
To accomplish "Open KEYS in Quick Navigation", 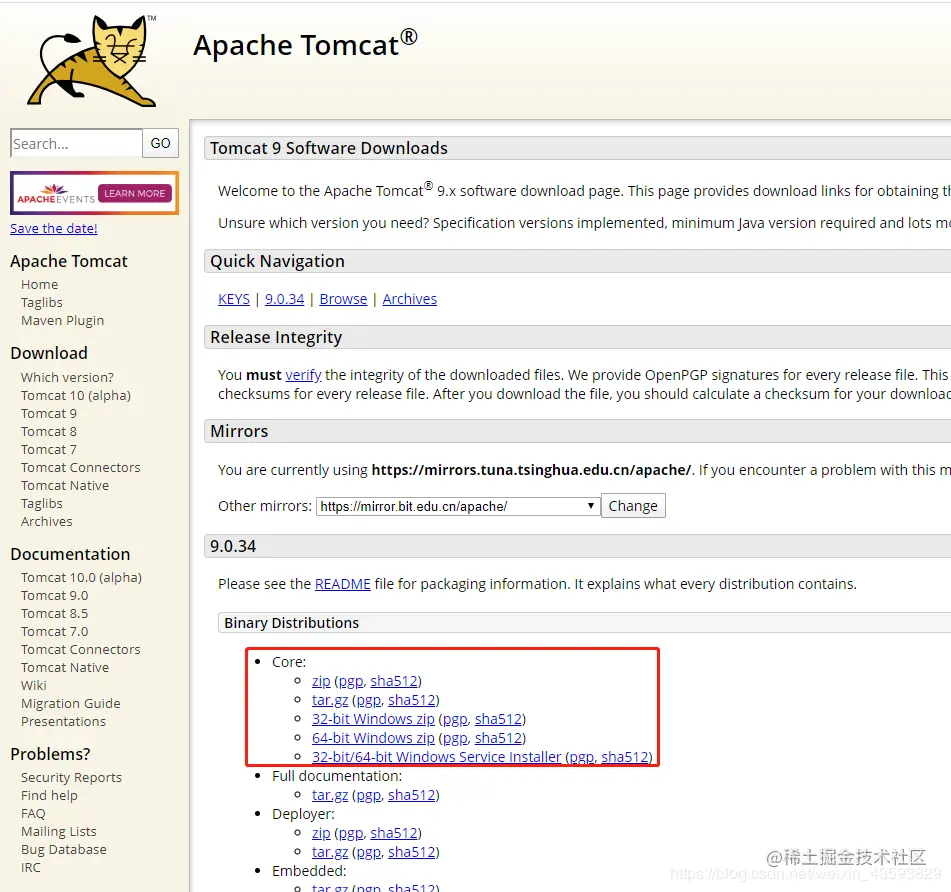I will tap(234, 299).
